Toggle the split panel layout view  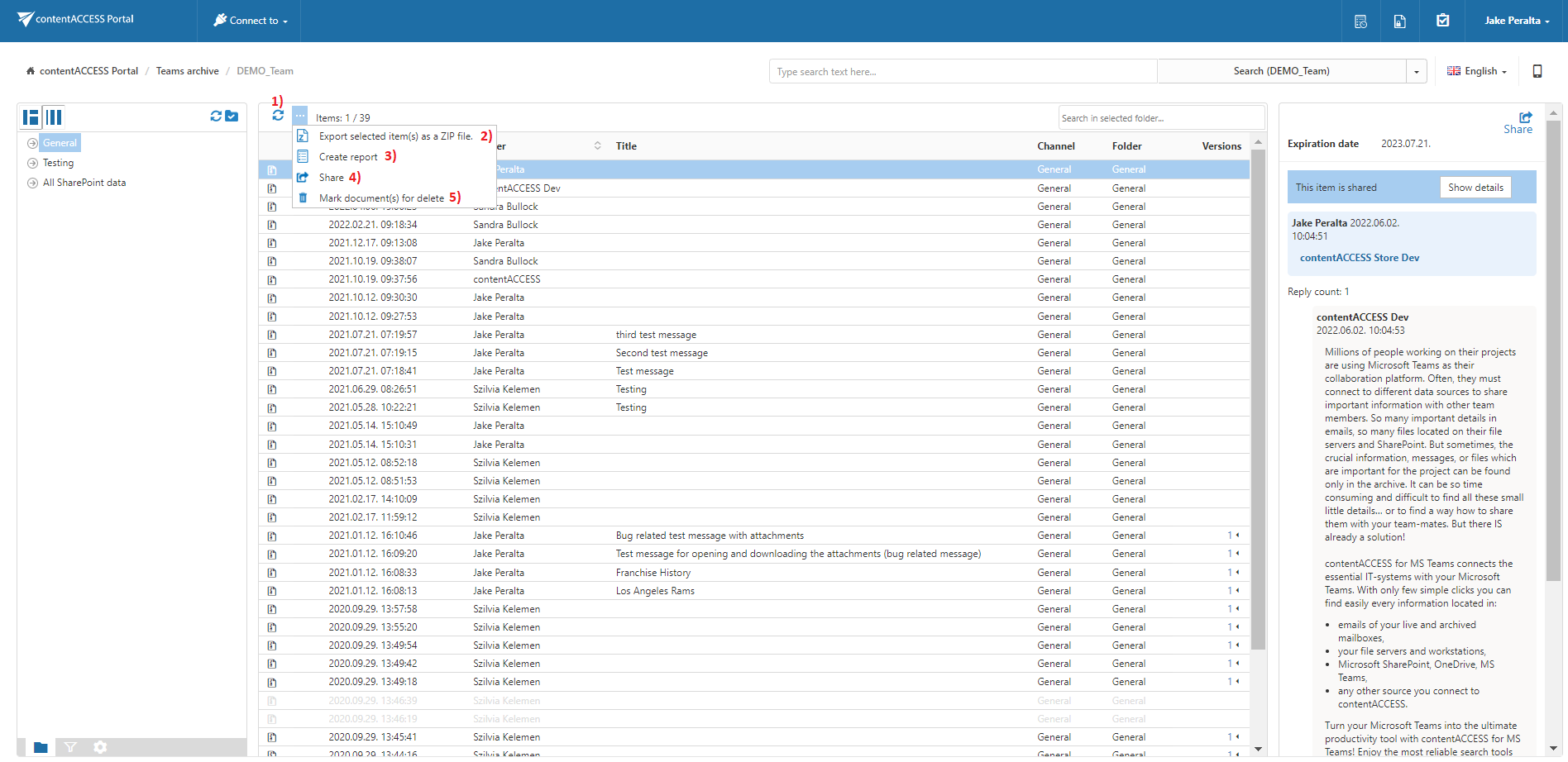[x=31, y=117]
